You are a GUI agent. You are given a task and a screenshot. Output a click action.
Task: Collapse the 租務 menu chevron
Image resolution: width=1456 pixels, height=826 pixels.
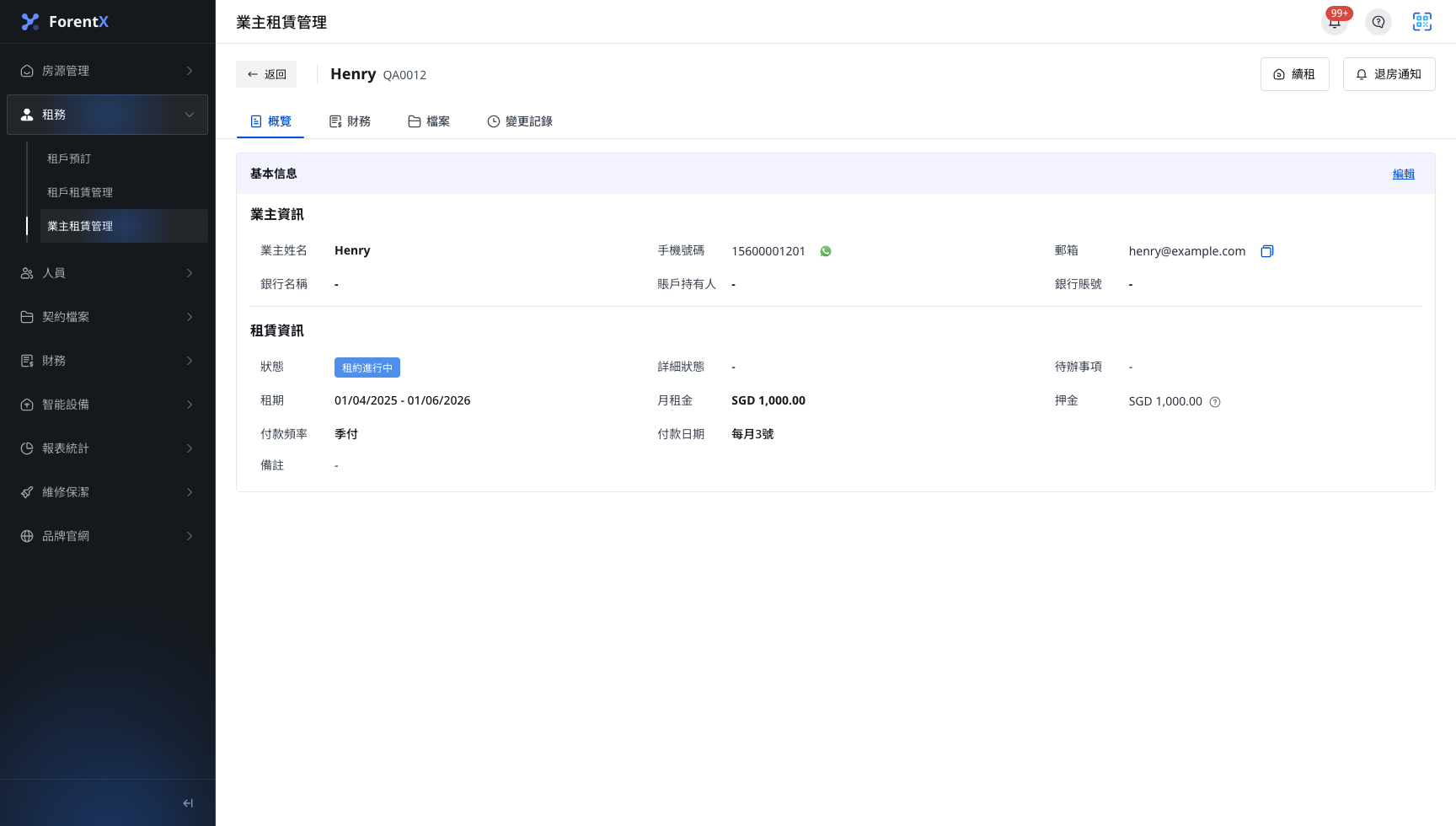coord(190,115)
